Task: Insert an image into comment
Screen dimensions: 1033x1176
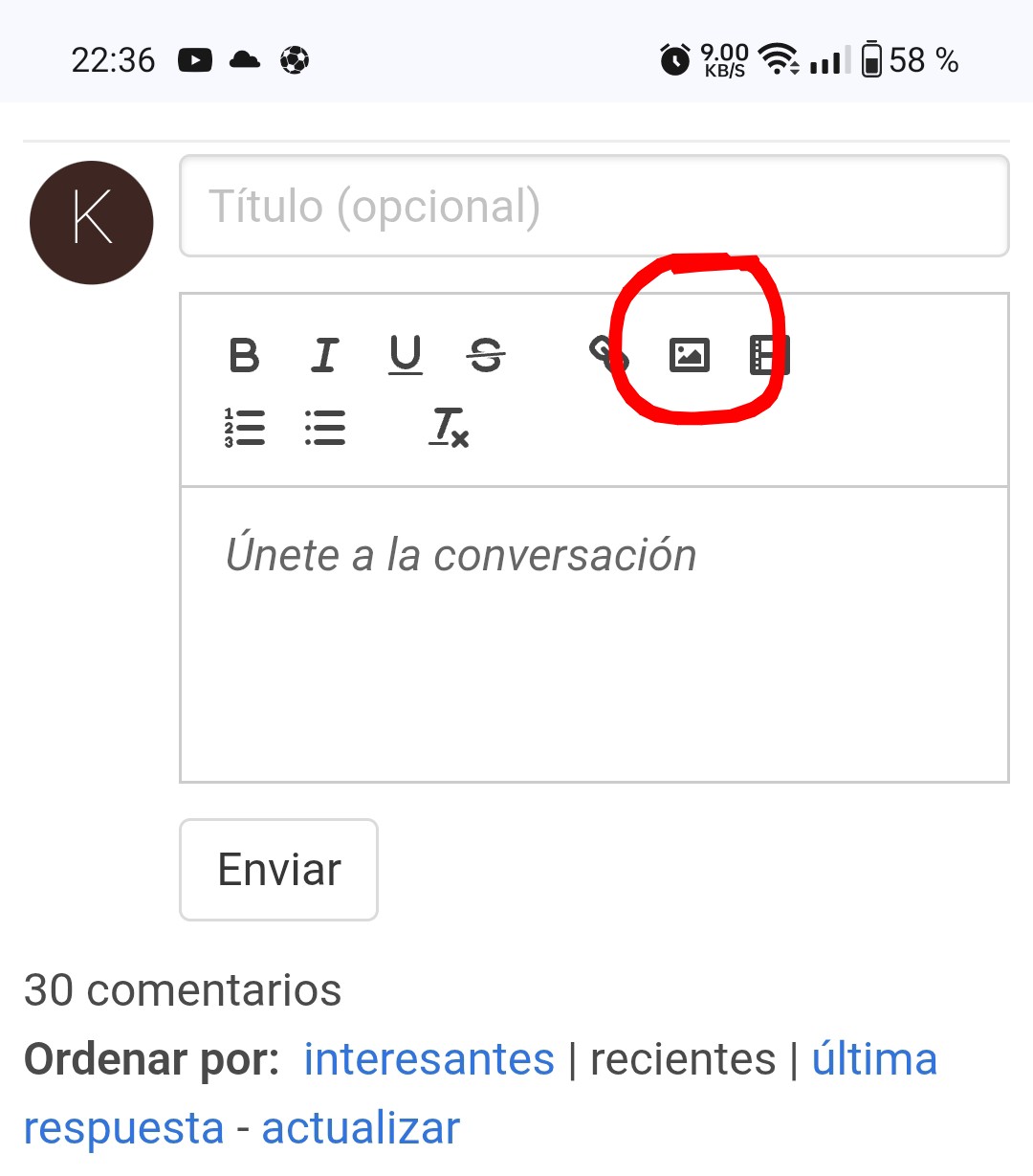Action: click(x=689, y=355)
